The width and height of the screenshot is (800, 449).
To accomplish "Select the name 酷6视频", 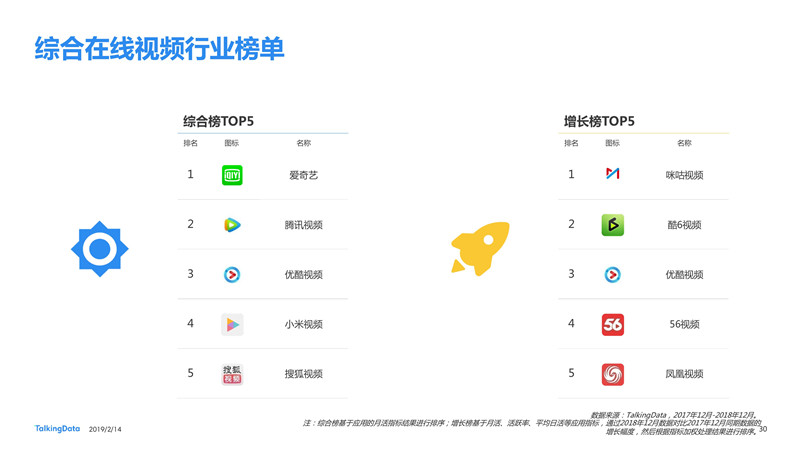I will click(x=684, y=225).
